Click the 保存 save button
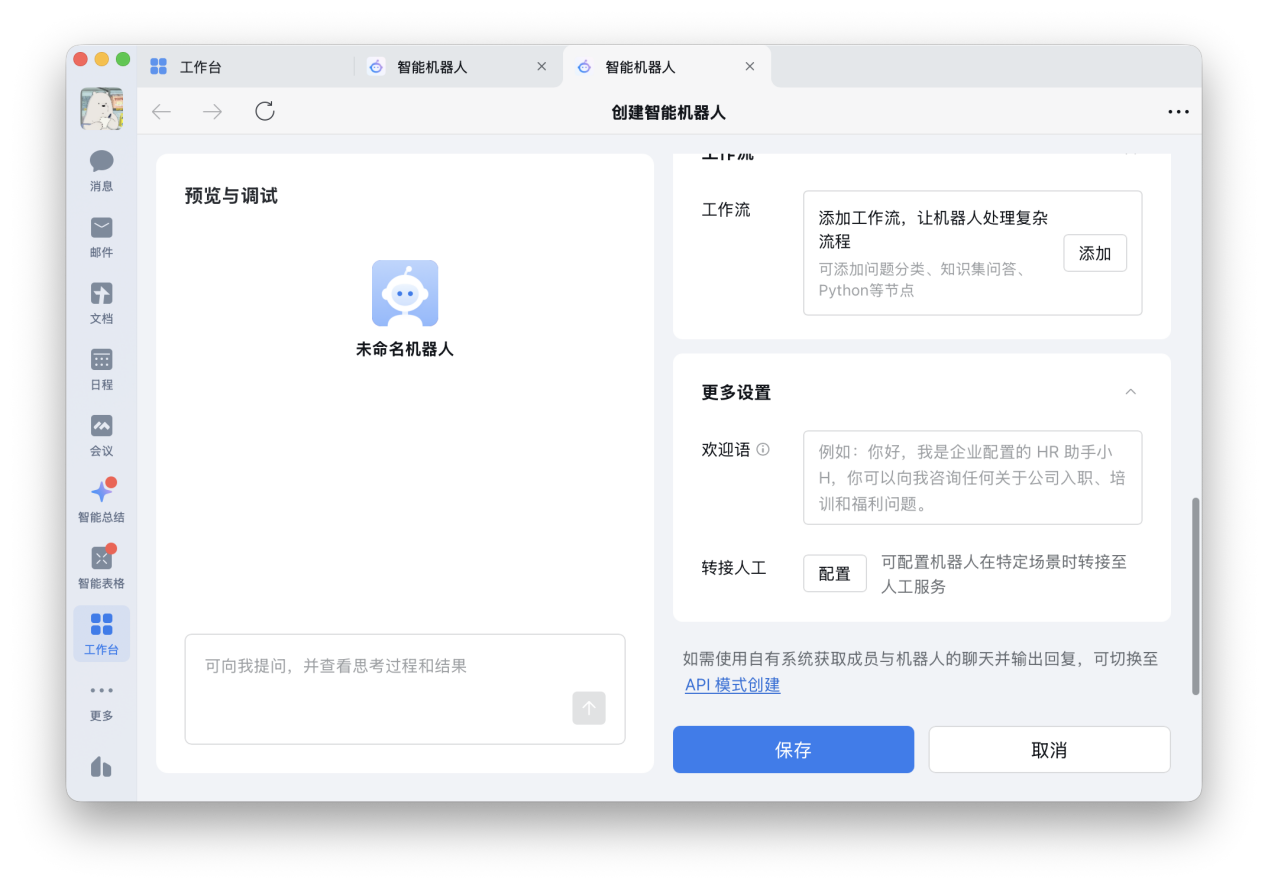Image resolution: width=1268 pixels, height=889 pixels. [x=793, y=748]
